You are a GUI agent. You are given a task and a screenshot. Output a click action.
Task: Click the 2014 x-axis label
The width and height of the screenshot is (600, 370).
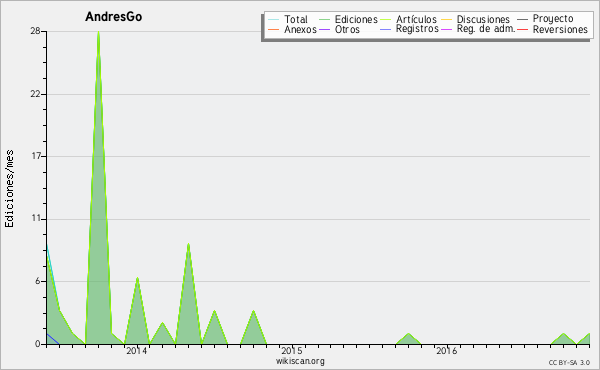(137, 350)
